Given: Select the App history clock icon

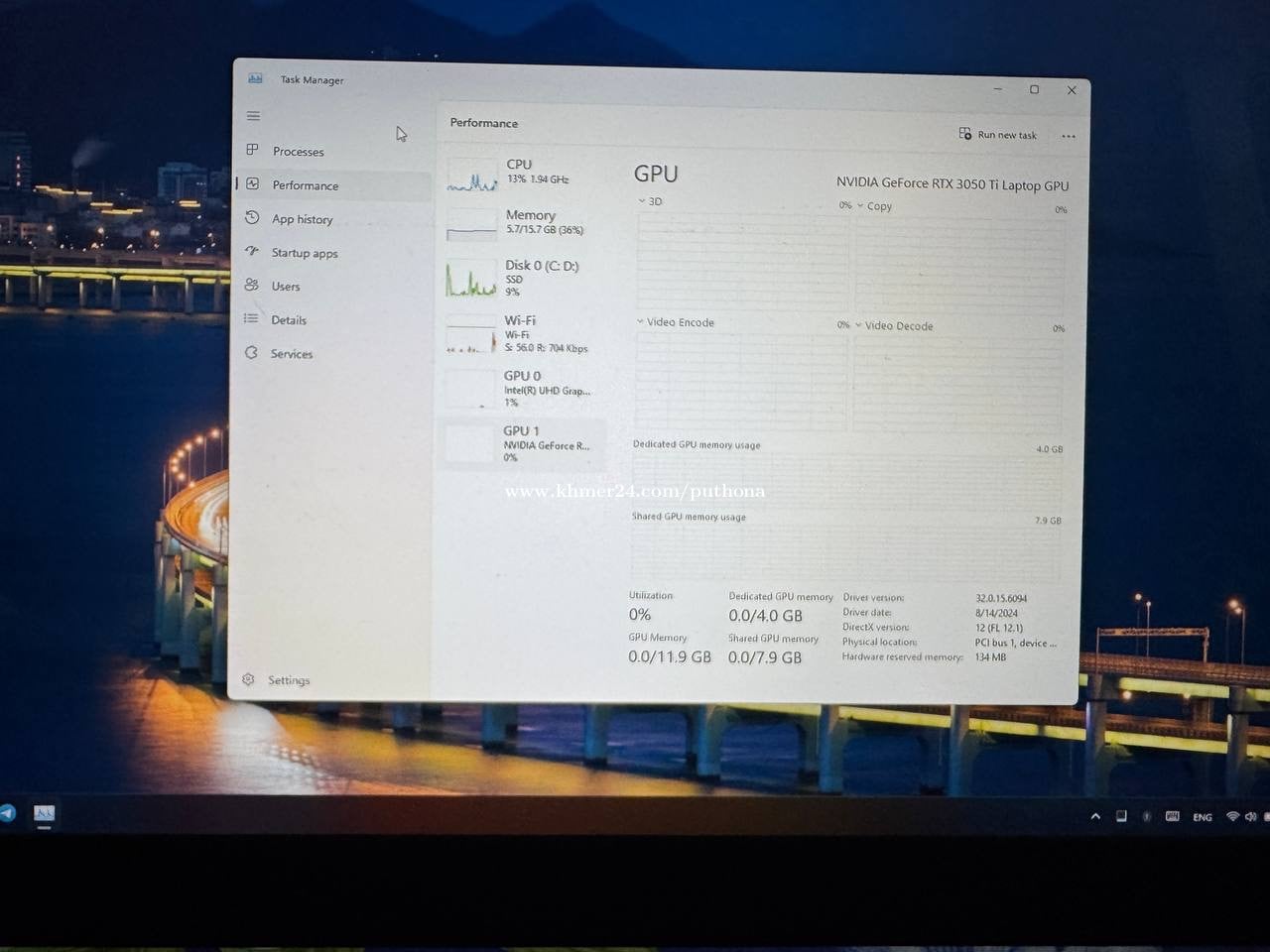Looking at the screenshot, I should click(252, 218).
